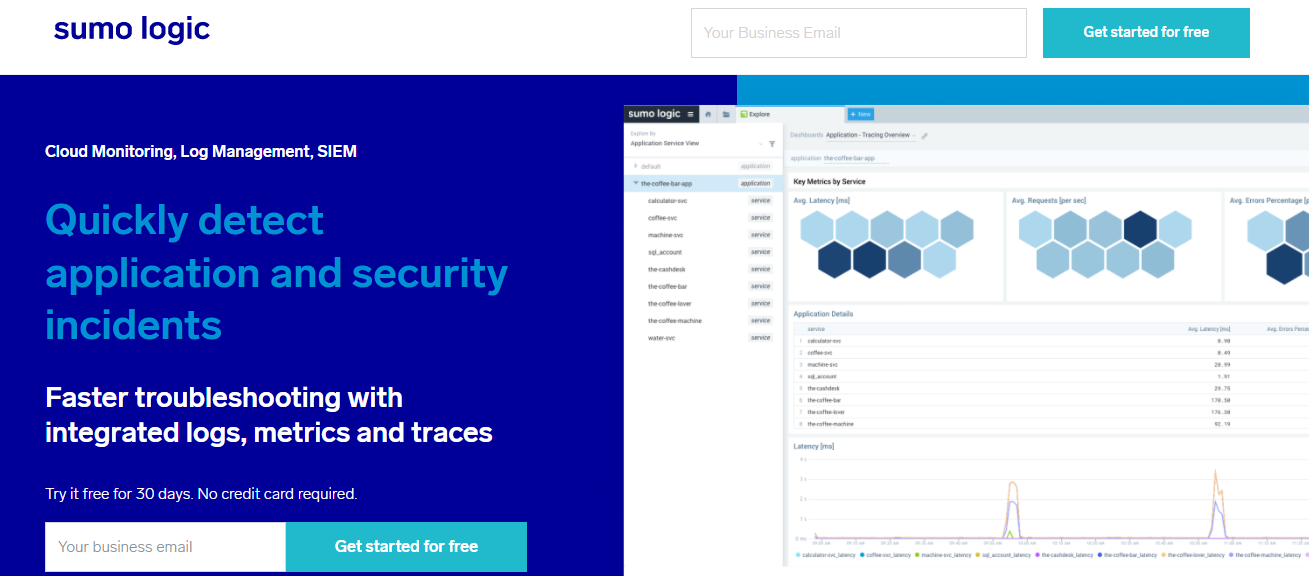This screenshot has width=1309, height=576.
Task: Select sql_account in the service tree
Action: (x=665, y=252)
